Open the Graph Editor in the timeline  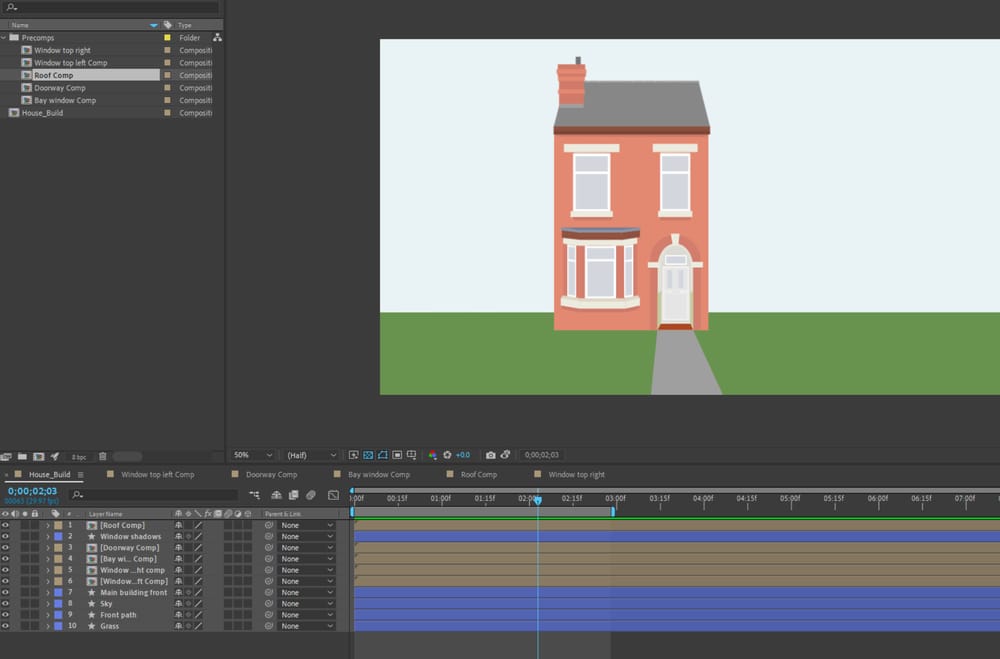(x=334, y=495)
